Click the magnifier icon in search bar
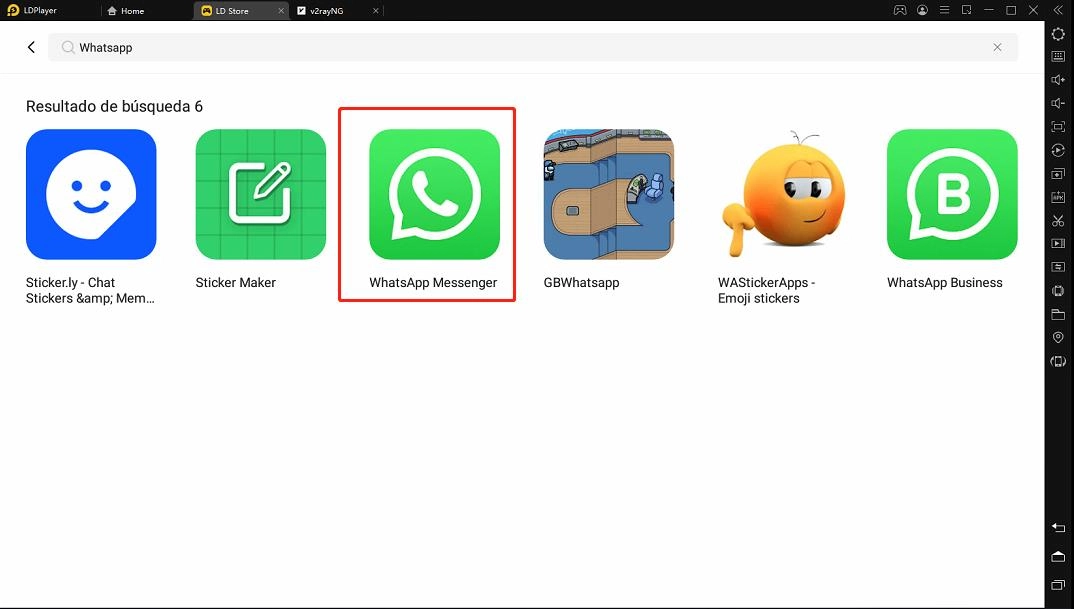The height and width of the screenshot is (609, 1074). tap(68, 47)
